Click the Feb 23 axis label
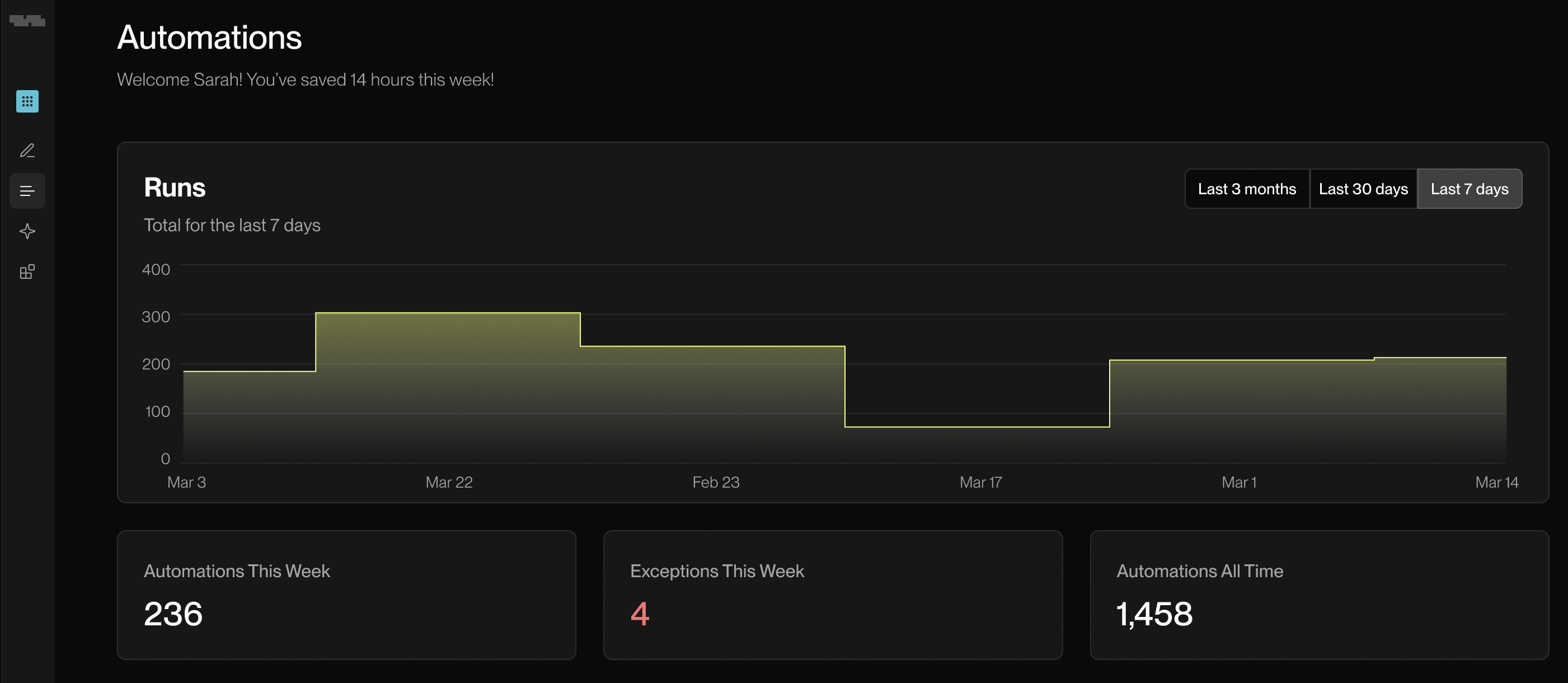The width and height of the screenshot is (1568, 683). point(715,482)
